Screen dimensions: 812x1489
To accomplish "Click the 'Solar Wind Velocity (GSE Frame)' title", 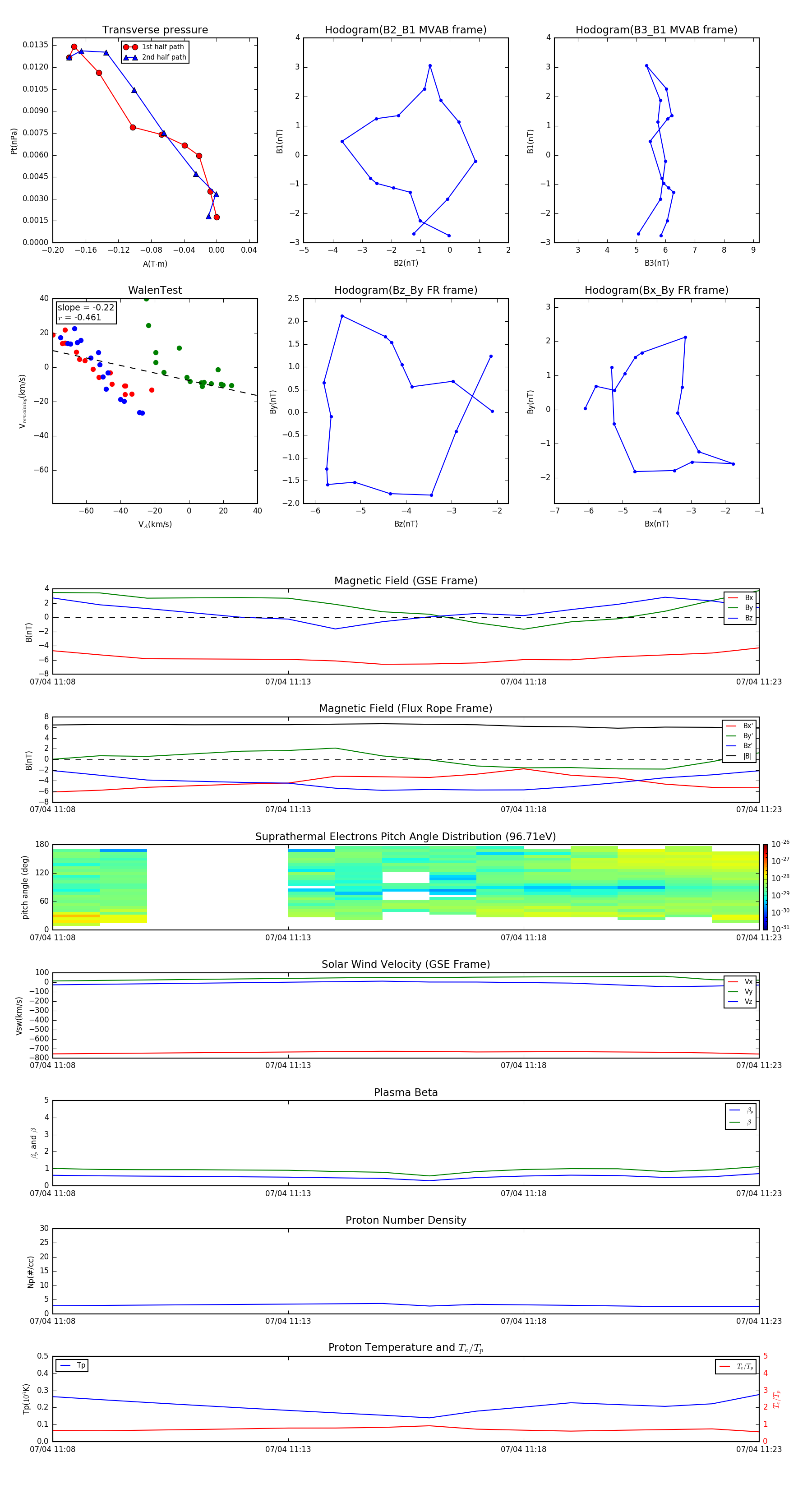I will click(406, 964).
